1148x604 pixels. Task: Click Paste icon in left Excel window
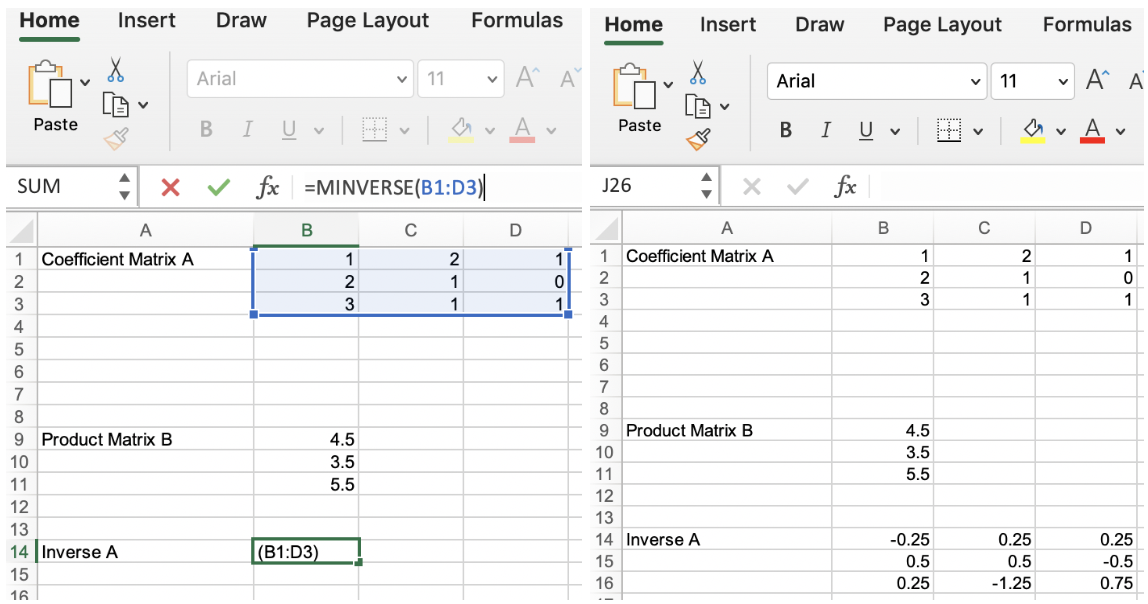[x=50, y=86]
